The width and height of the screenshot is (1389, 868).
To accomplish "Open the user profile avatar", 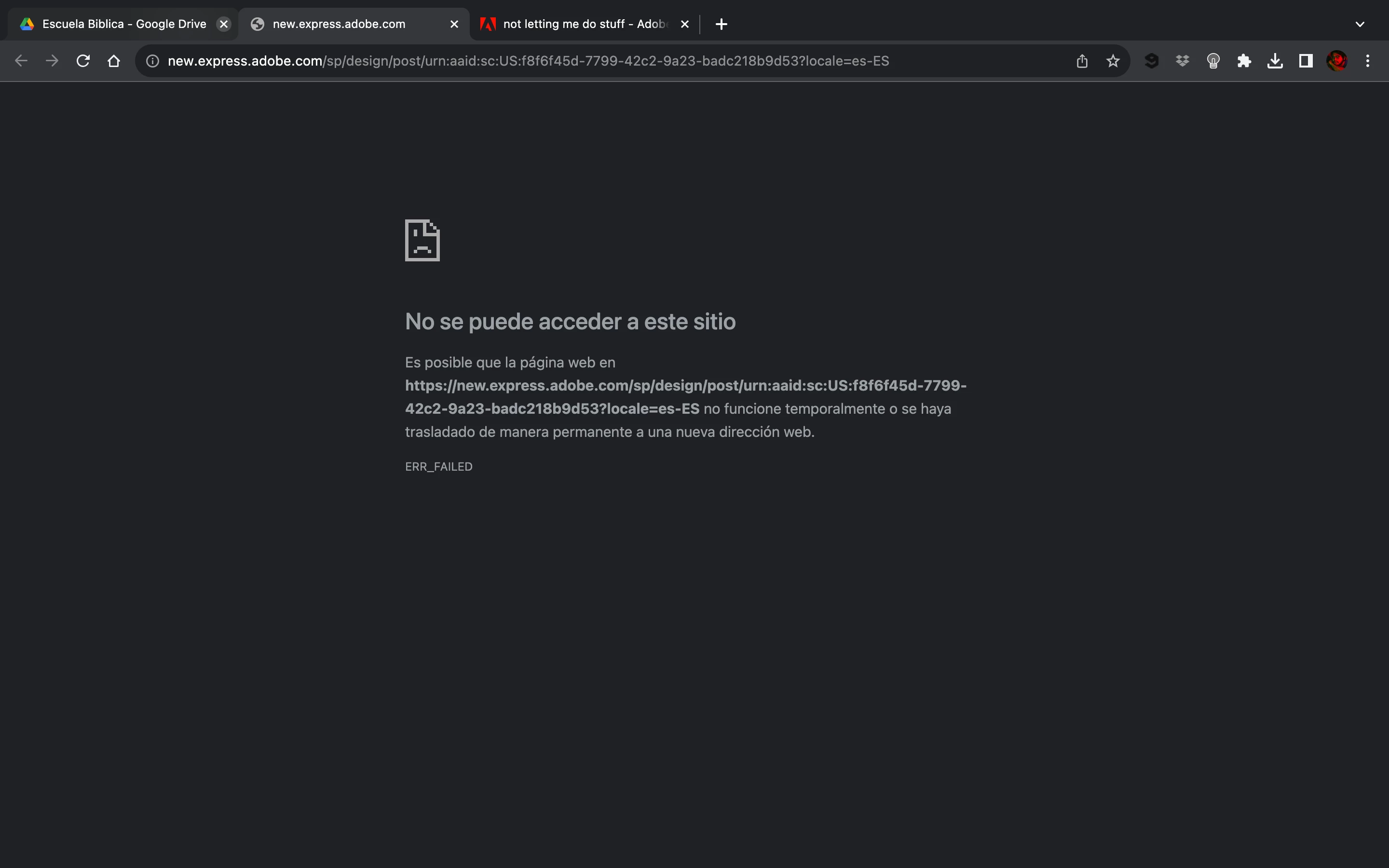I will 1337,61.
